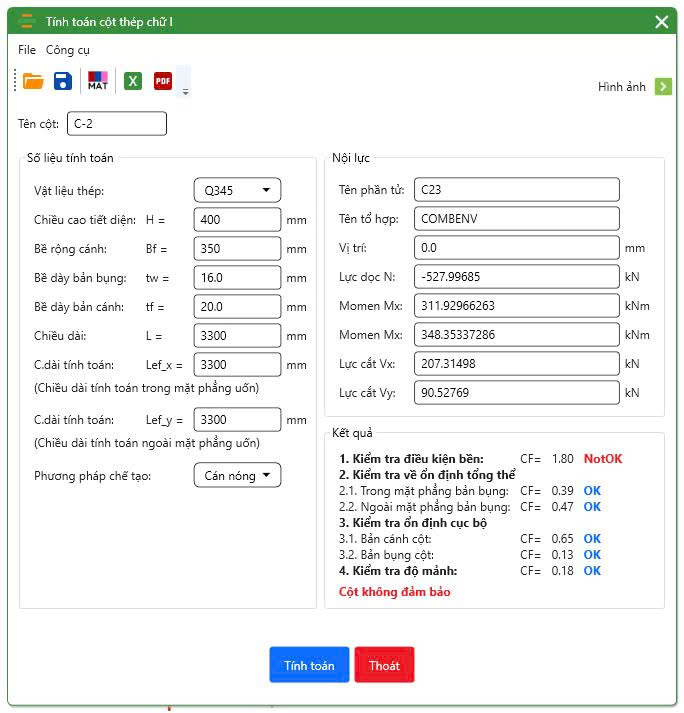Click the save floppy disk icon
The height and width of the screenshot is (713, 684).
[63, 81]
